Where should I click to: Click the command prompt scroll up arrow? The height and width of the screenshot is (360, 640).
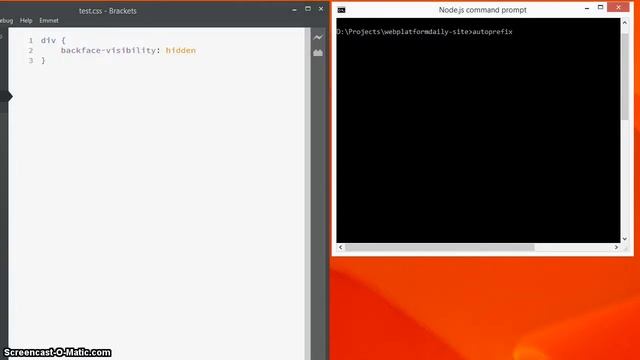click(624, 23)
